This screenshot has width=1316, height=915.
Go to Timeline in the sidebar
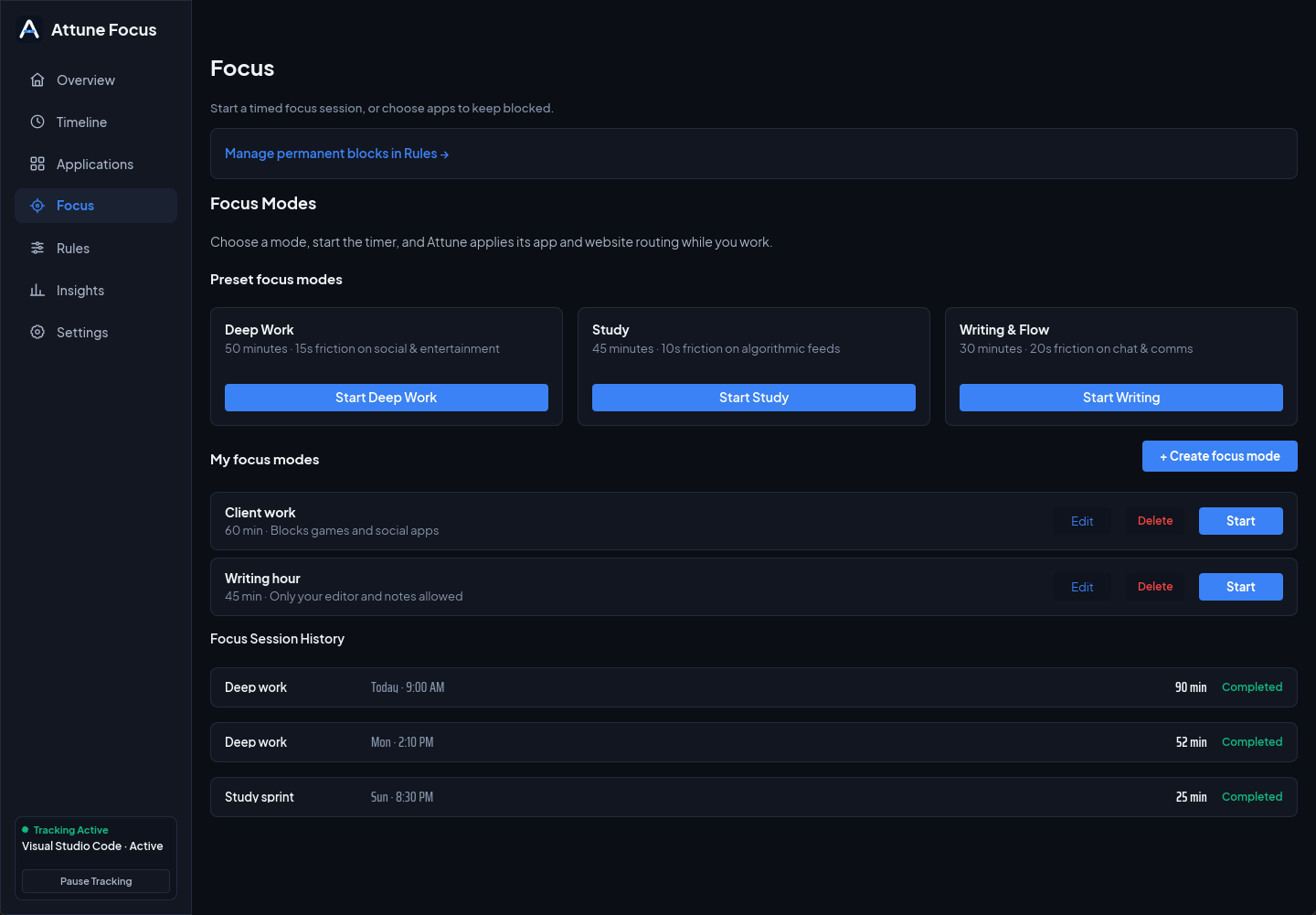pyautogui.click(x=96, y=122)
